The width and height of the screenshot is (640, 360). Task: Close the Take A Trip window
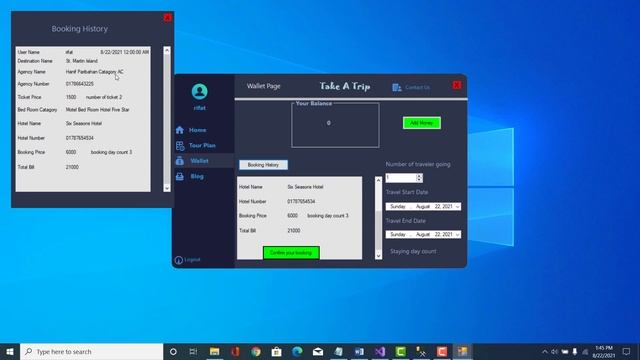[457, 85]
